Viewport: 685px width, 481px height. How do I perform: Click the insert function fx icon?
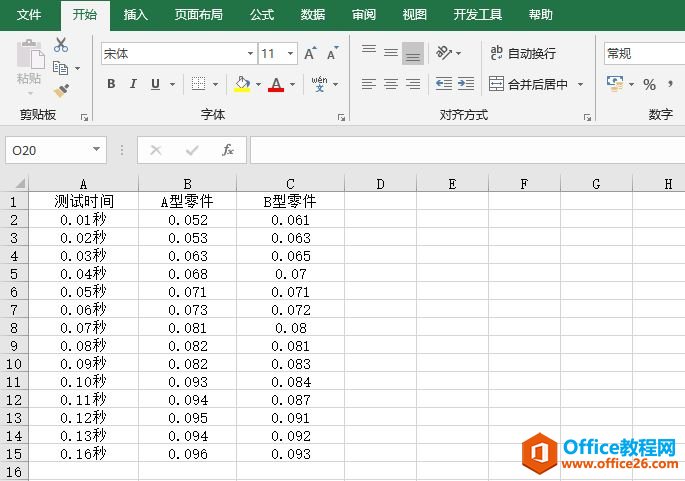[x=228, y=150]
